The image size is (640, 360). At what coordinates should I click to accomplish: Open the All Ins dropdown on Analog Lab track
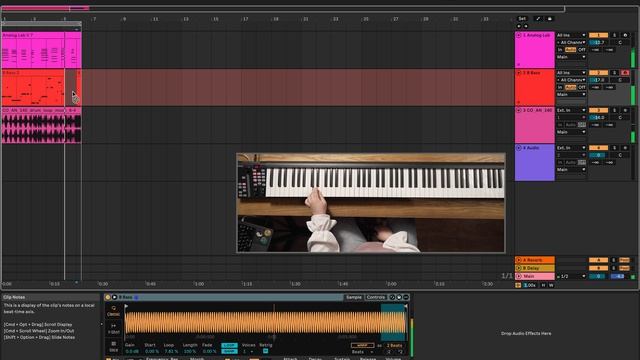coord(571,36)
